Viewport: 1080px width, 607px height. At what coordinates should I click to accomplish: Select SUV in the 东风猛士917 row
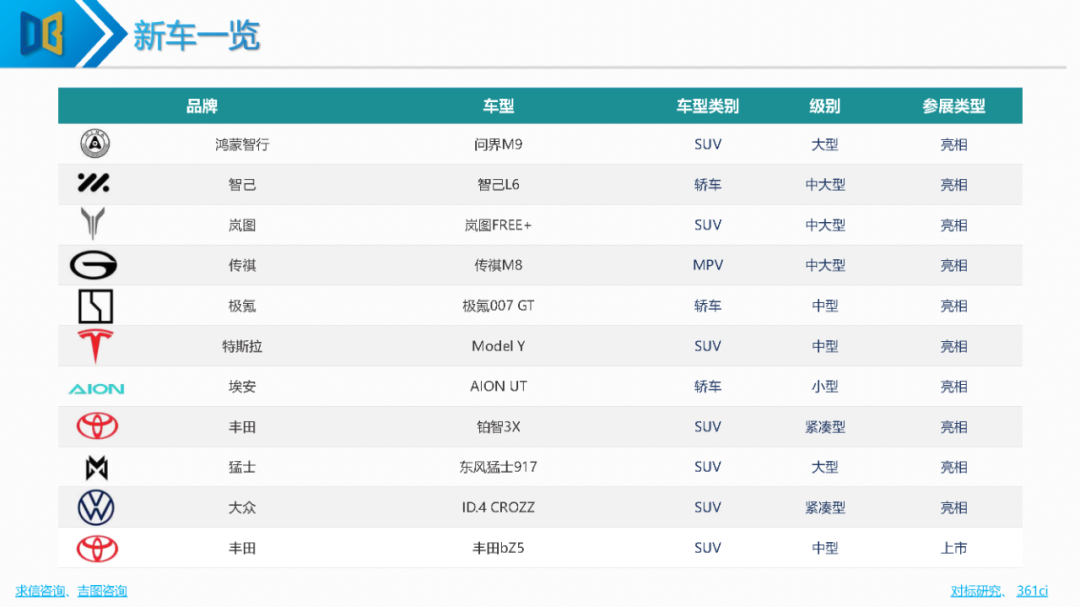point(707,467)
